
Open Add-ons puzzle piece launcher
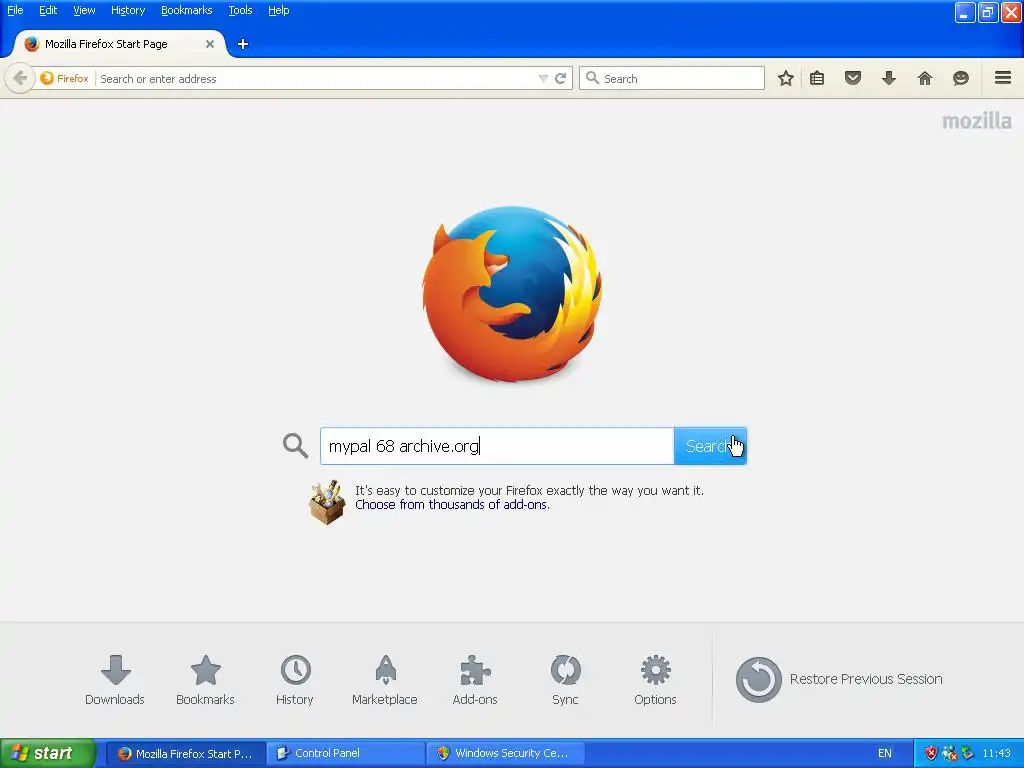point(475,680)
